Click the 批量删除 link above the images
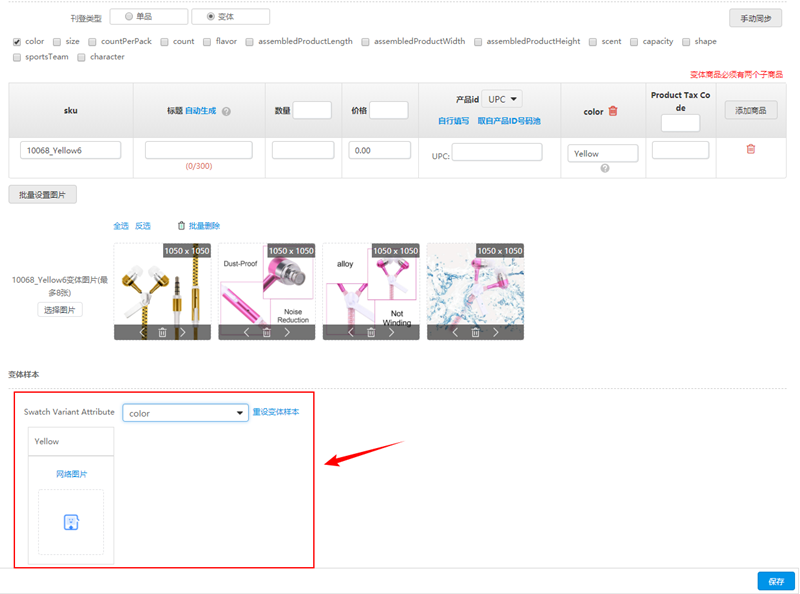This screenshot has width=800, height=594. [x=198, y=226]
